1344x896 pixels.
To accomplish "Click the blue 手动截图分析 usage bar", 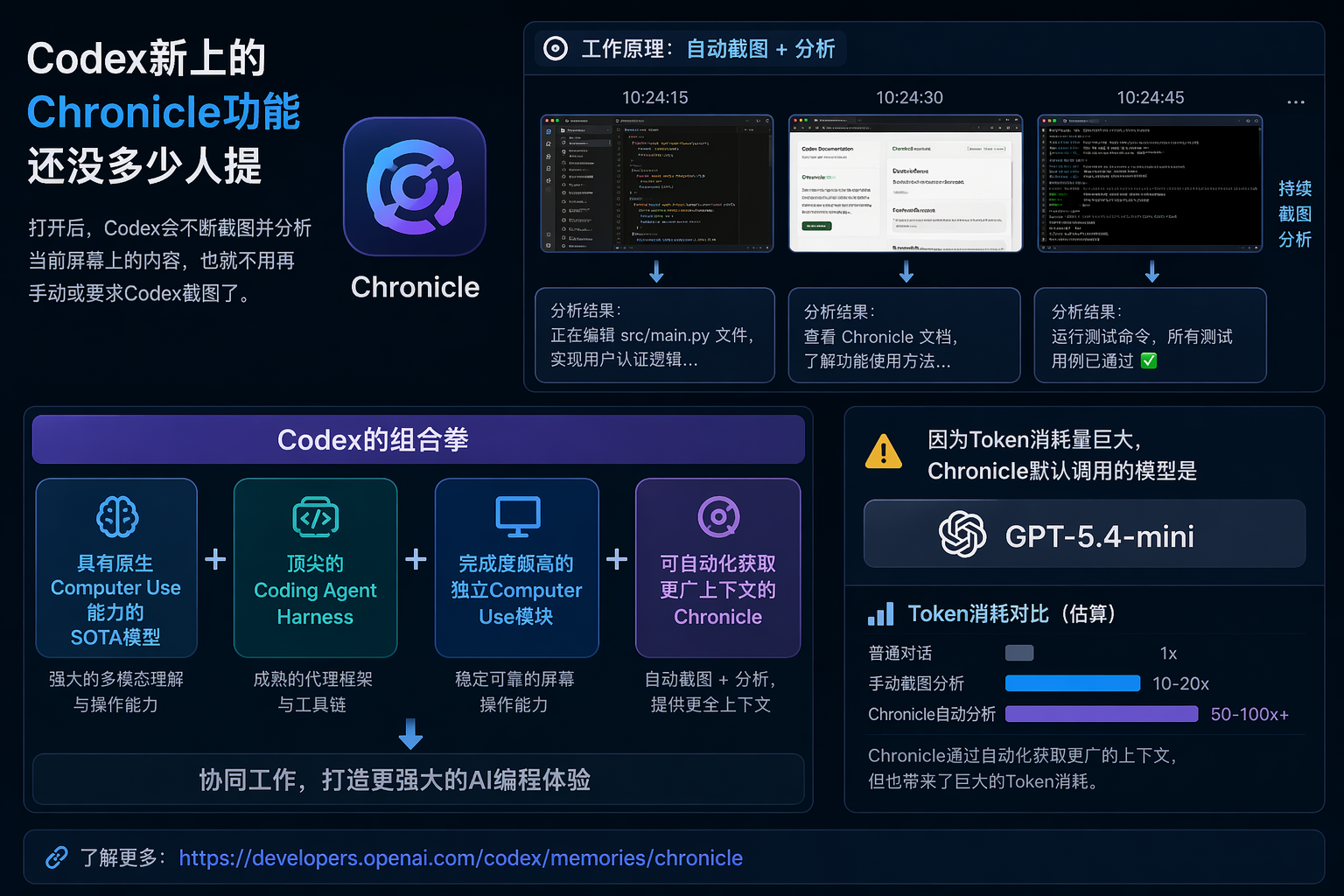I will pyautogui.click(x=1073, y=683).
